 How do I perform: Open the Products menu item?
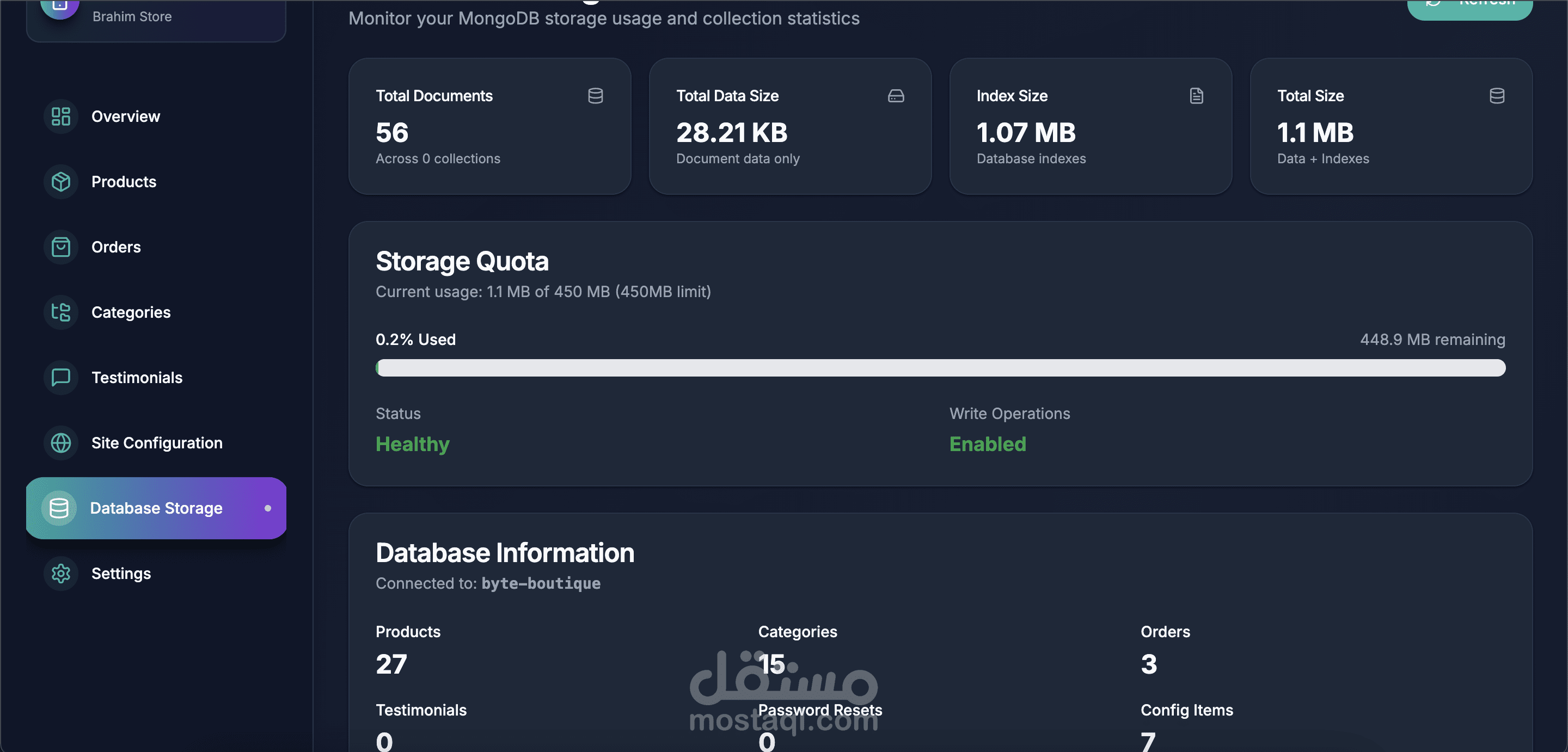(x=124, y=181)
